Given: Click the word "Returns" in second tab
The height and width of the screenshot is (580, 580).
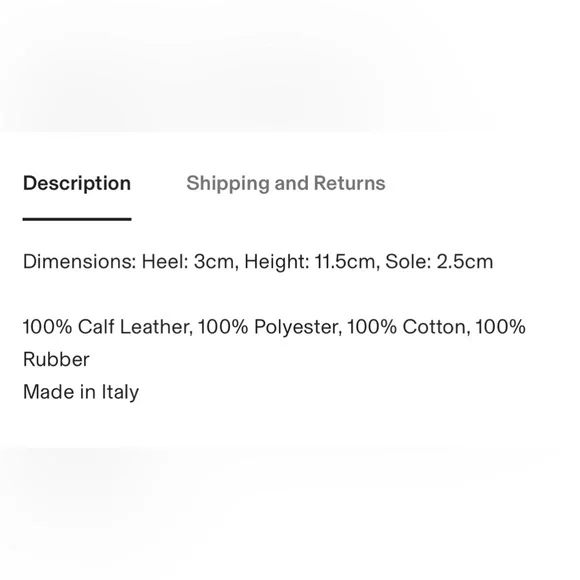Looking at the screenshot, I should point(350,183).
